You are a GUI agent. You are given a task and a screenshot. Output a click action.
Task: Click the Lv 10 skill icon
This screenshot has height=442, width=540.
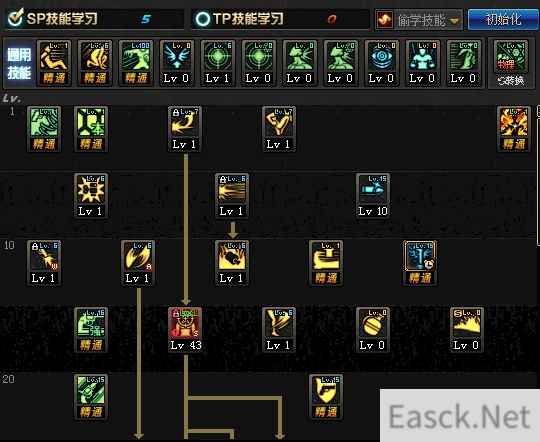(373, 196)
